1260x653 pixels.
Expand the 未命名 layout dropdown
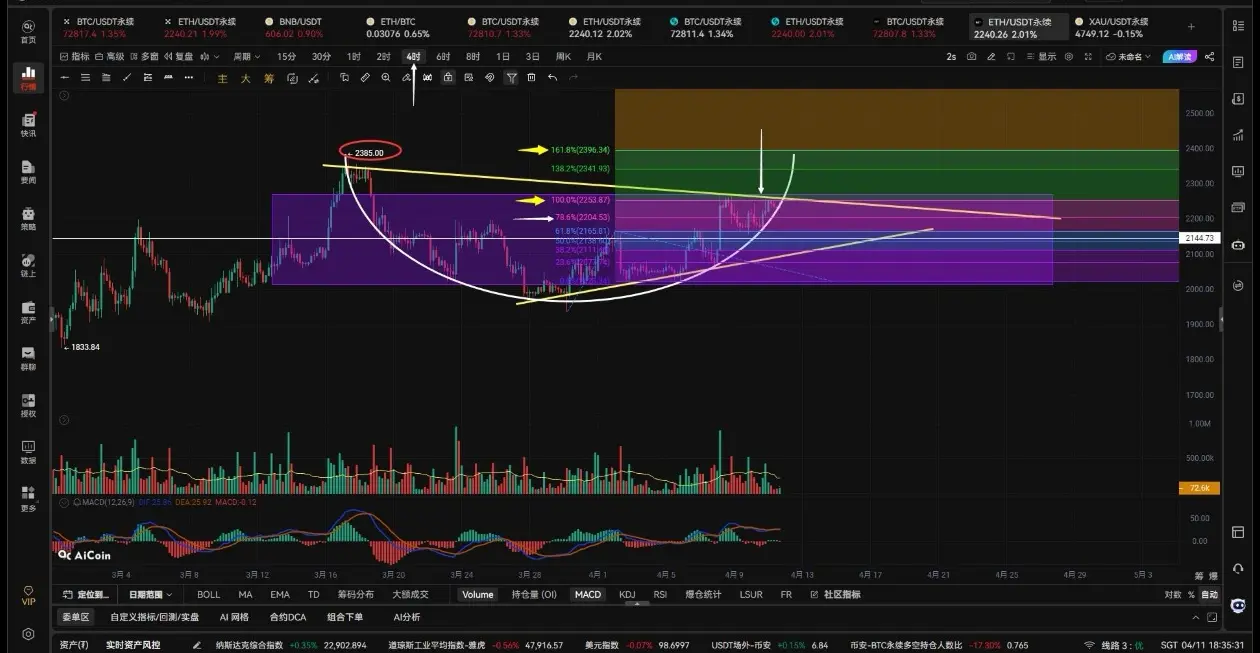coord(1129,57)
